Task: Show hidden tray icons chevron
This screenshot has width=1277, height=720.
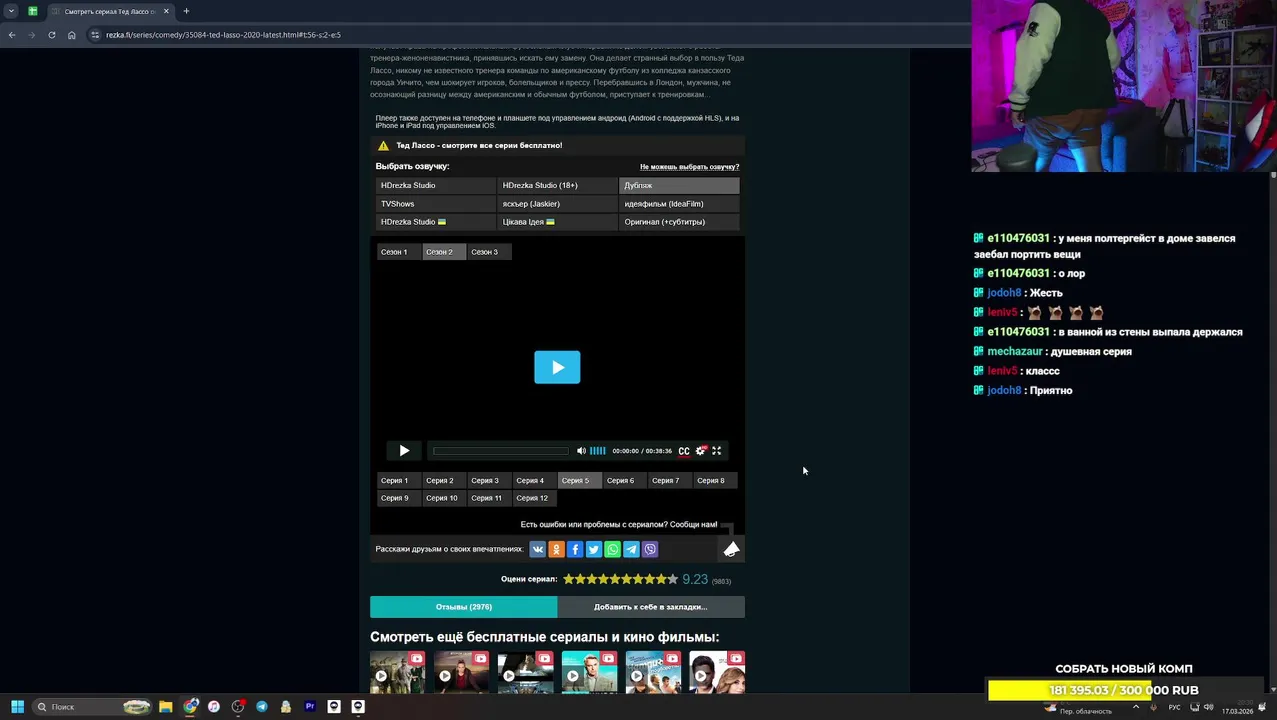Action: pos(1137,707)
